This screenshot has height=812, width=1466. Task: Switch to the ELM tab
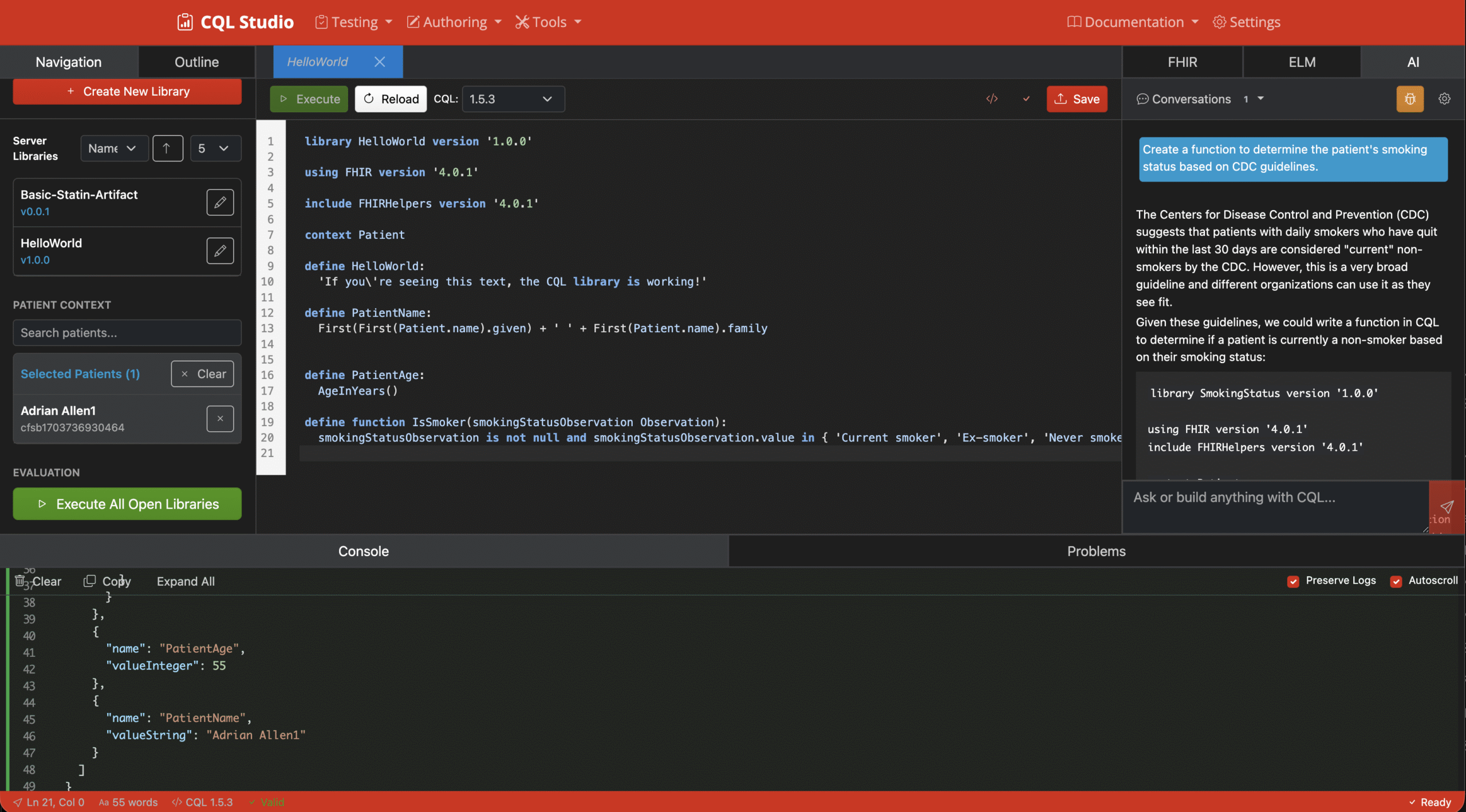click(x=1302, y=62)
